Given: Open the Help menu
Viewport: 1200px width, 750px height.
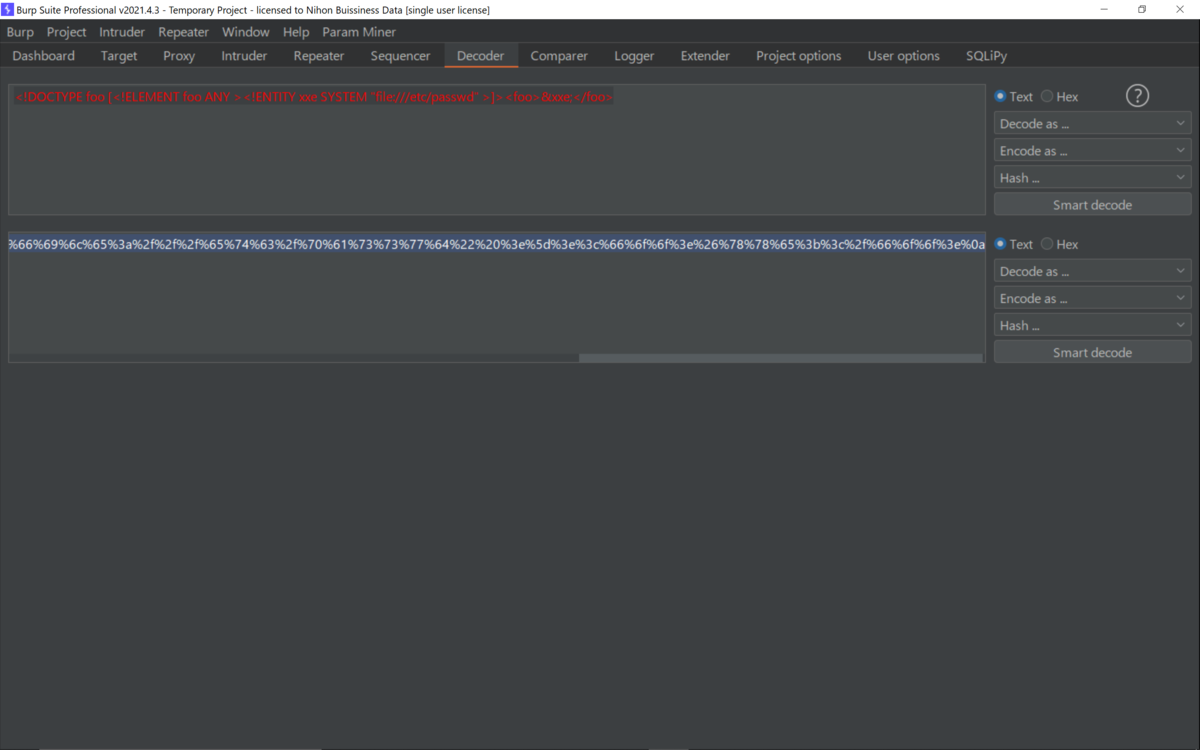Looking at the screenshot, I should click(296, 32).
